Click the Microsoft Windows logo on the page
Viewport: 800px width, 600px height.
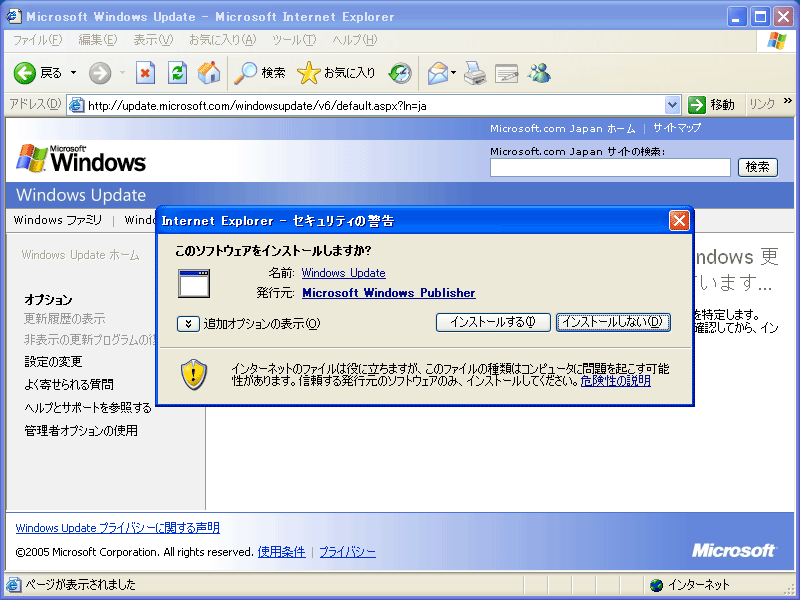click(81, 159)
